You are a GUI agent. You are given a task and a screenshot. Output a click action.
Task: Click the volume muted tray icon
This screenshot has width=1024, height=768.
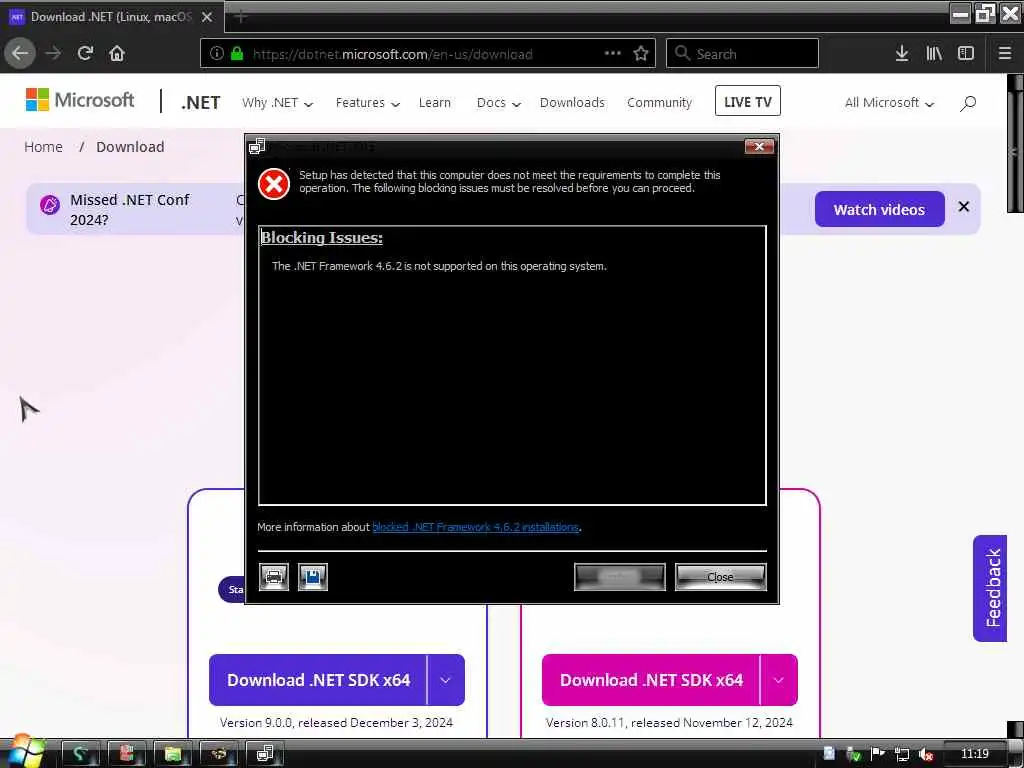[x=925, y=755]
